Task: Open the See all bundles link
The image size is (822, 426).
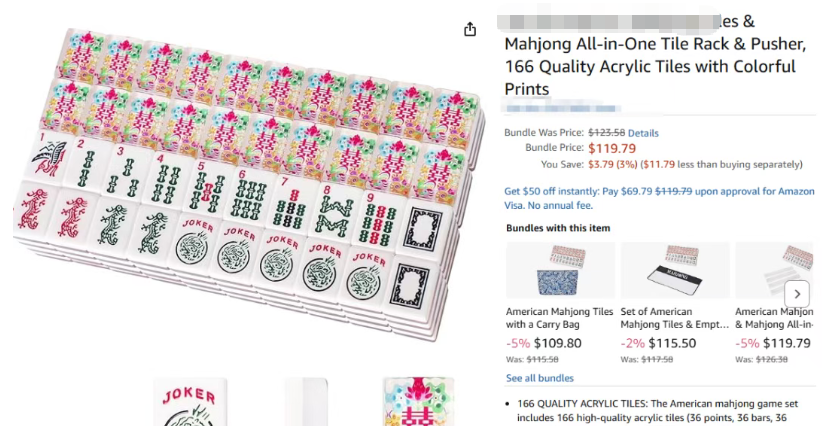Action: (540, 378)
